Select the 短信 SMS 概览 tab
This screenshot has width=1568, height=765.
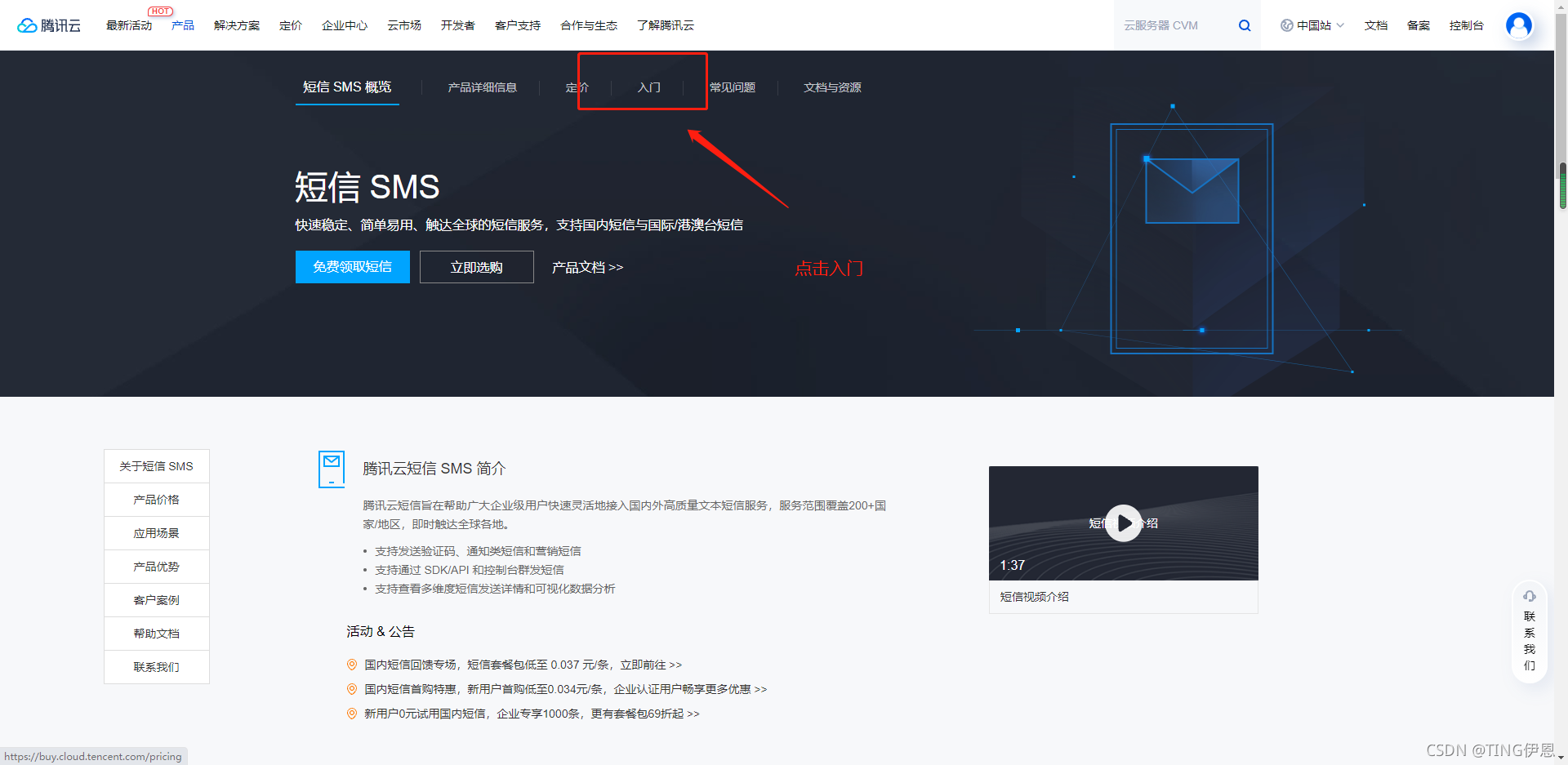coord(347,87)
